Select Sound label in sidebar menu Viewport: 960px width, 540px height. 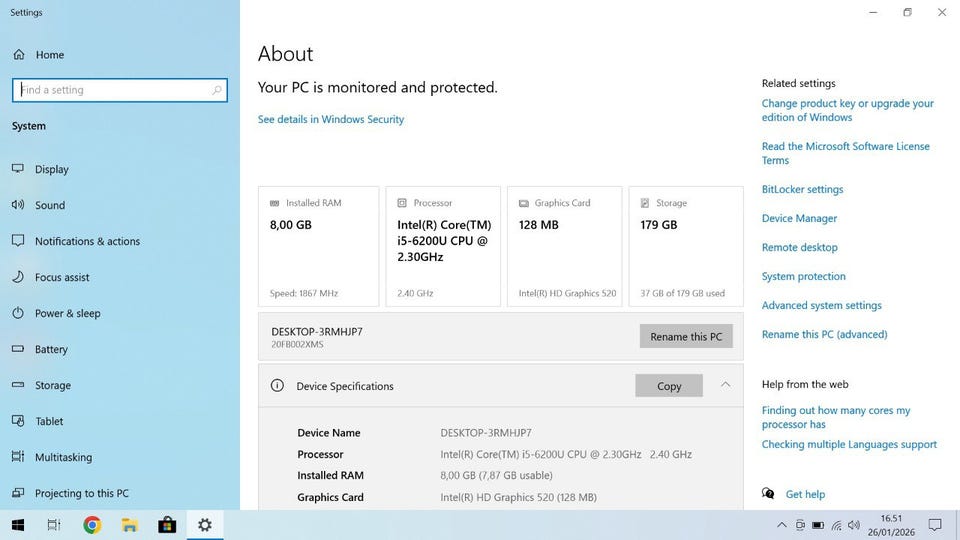click(50, 205)
